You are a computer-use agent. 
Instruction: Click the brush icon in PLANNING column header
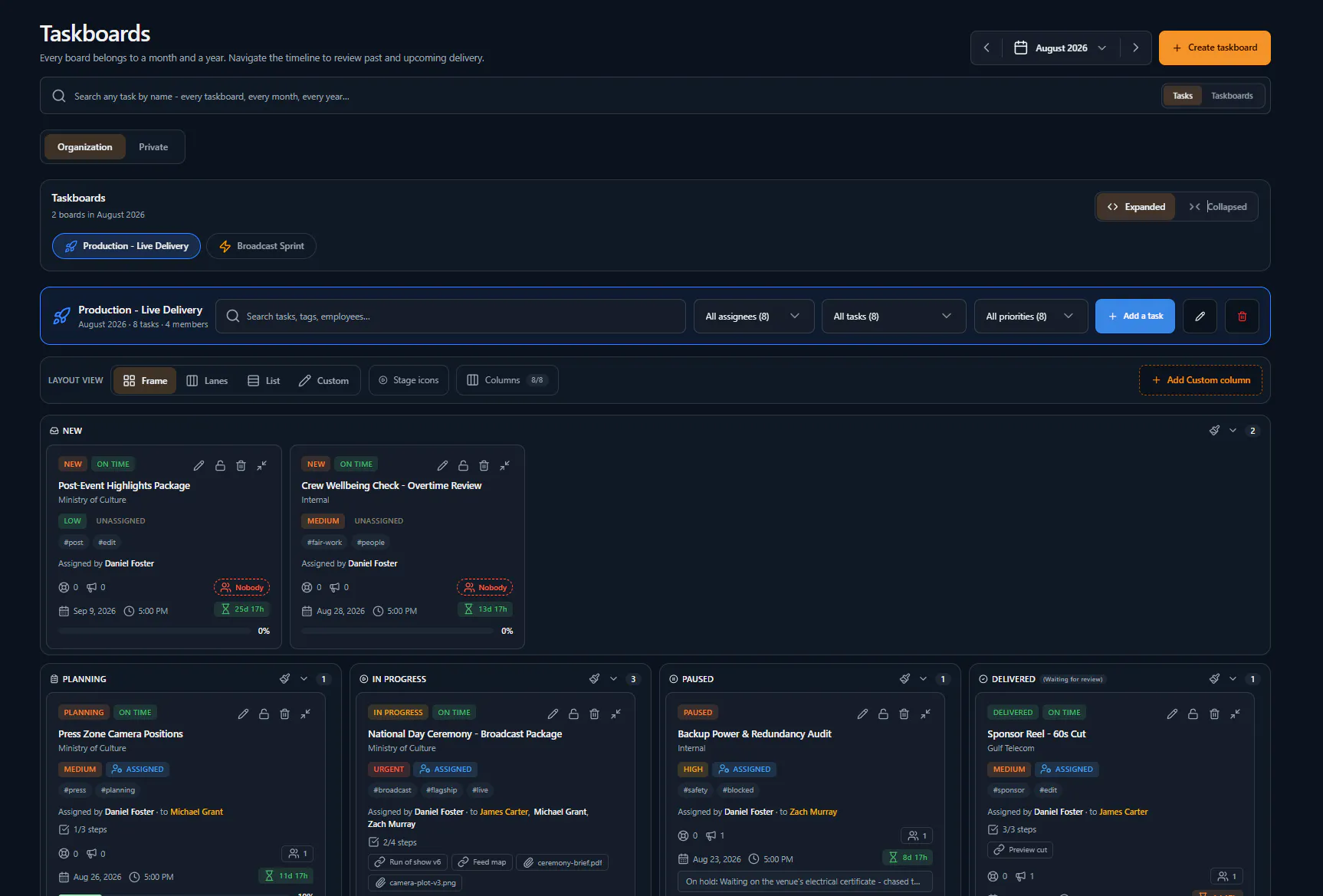click(285, 679)
